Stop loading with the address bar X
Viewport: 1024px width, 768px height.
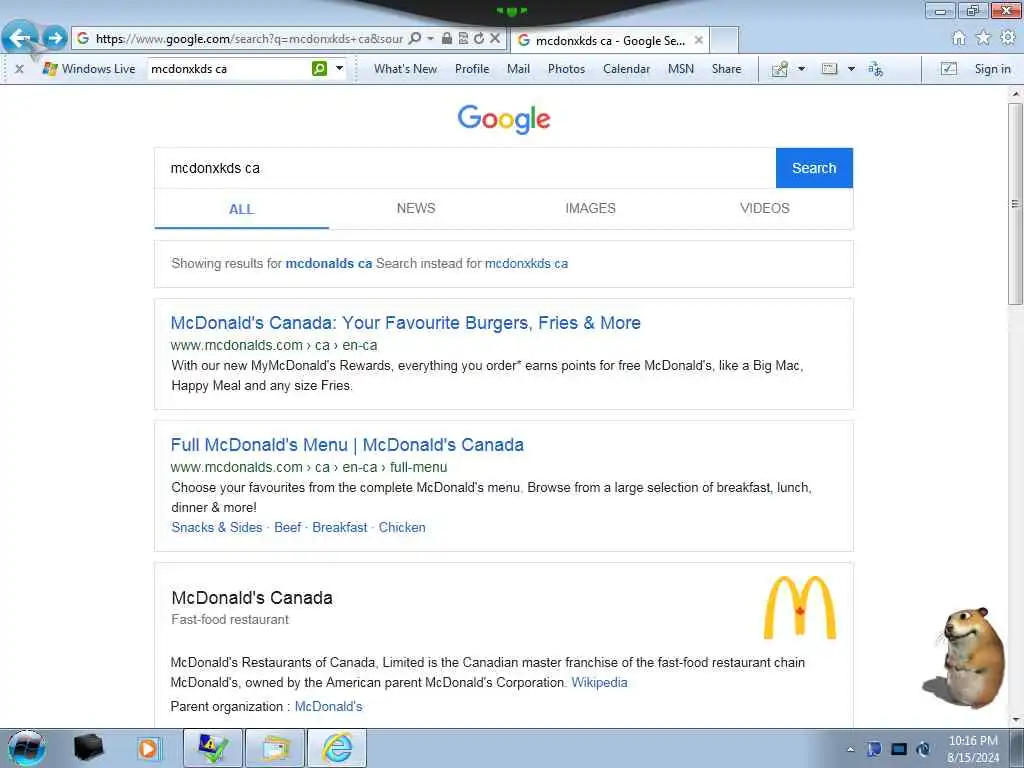495,39
